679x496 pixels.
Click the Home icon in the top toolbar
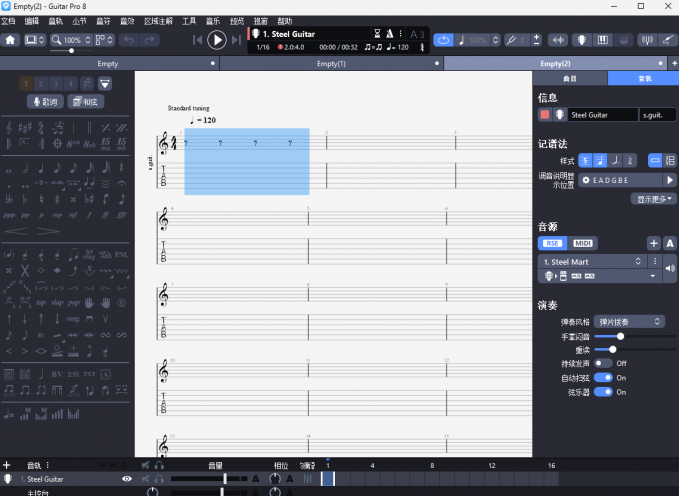point(10,40)
